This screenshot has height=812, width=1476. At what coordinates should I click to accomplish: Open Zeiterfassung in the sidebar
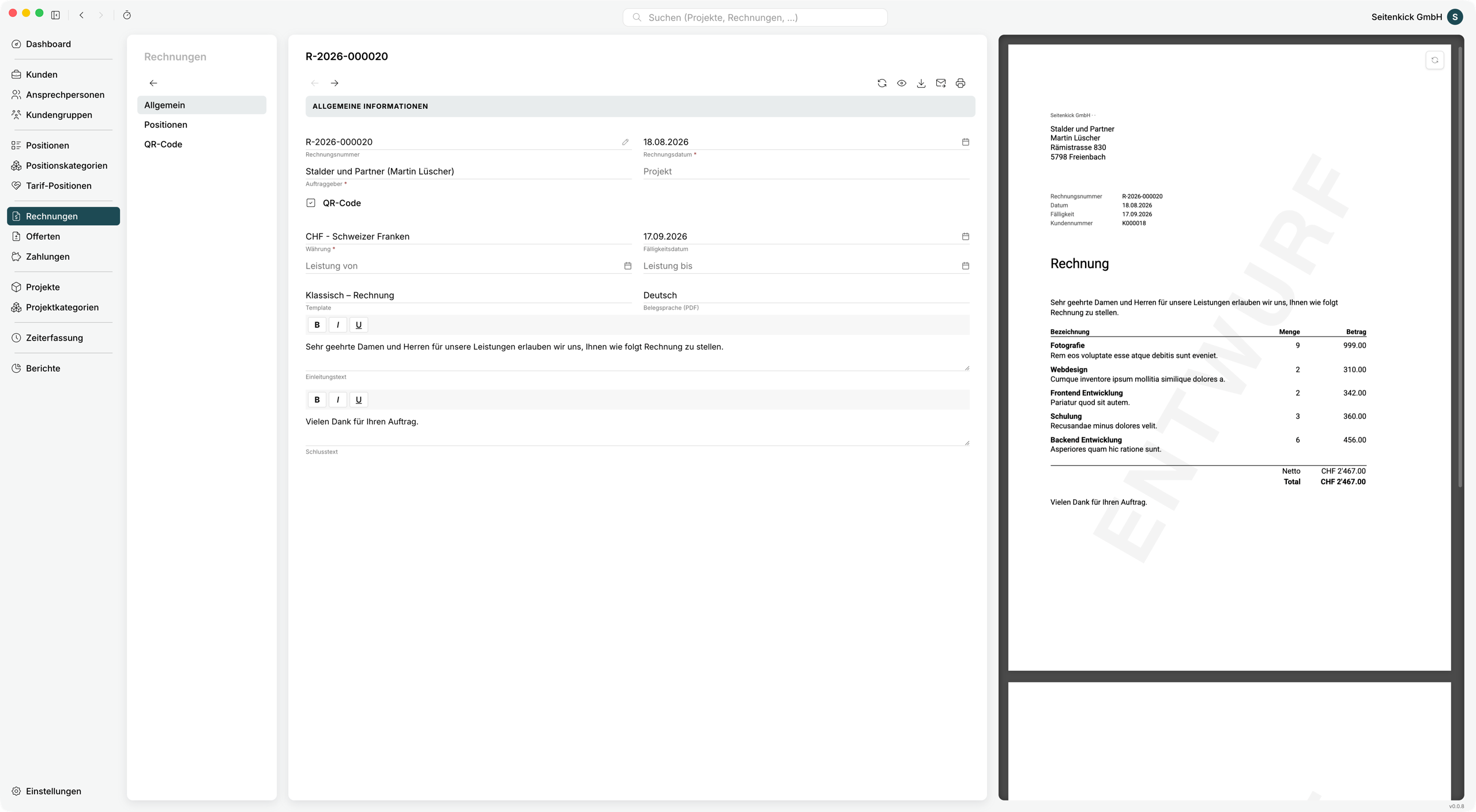click(x=63, y=338)
